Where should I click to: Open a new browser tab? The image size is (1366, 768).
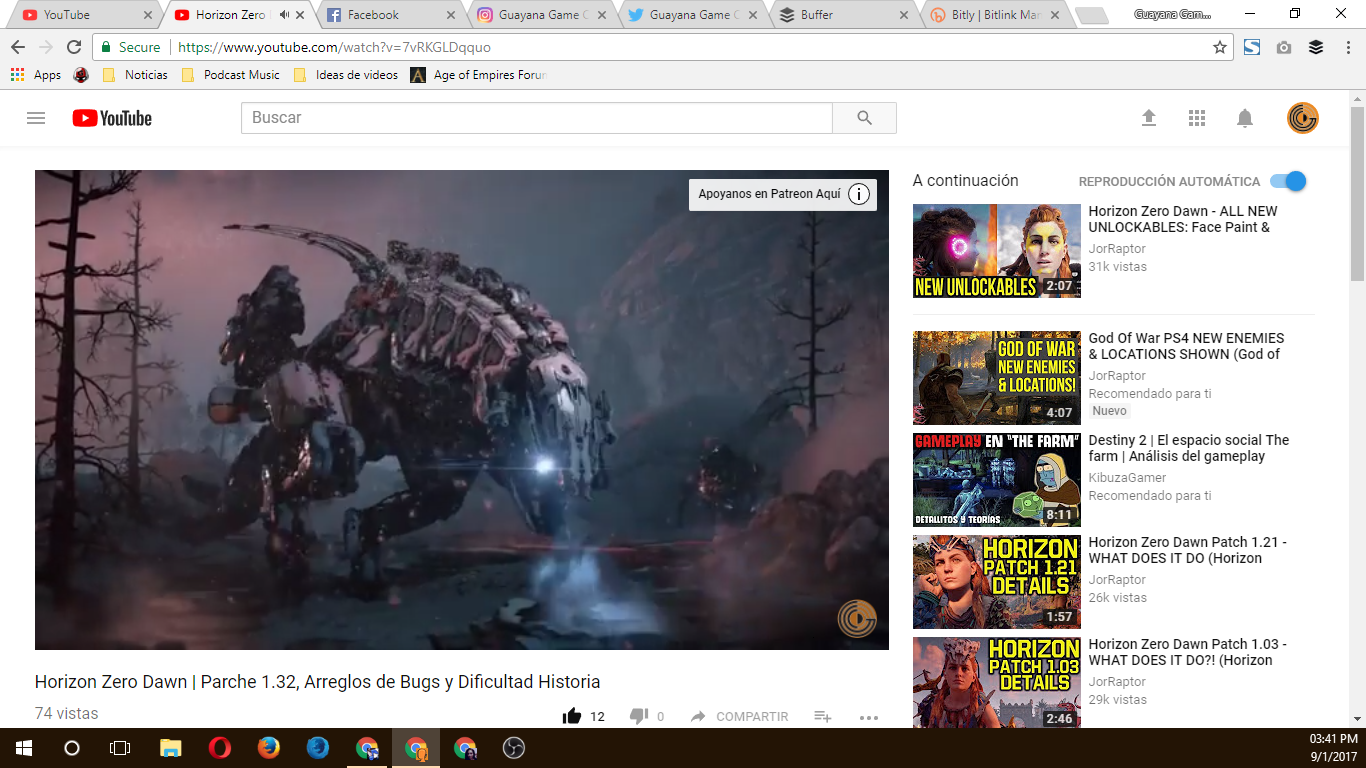pos(1091,15)
